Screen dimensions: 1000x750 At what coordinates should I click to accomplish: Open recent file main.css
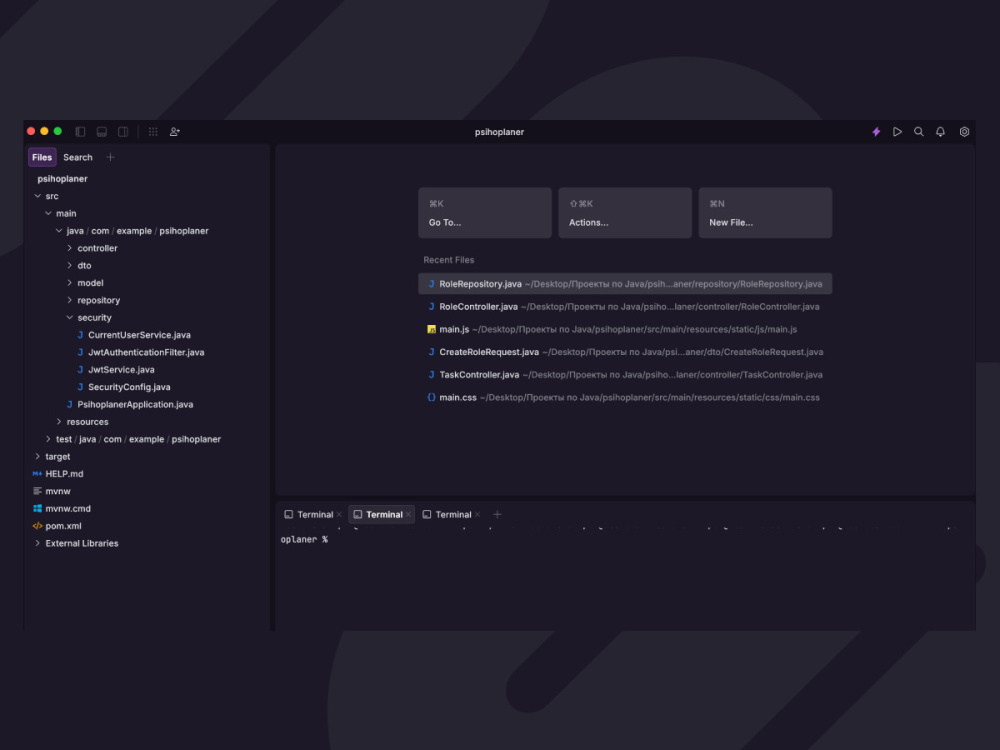[625, 397]
